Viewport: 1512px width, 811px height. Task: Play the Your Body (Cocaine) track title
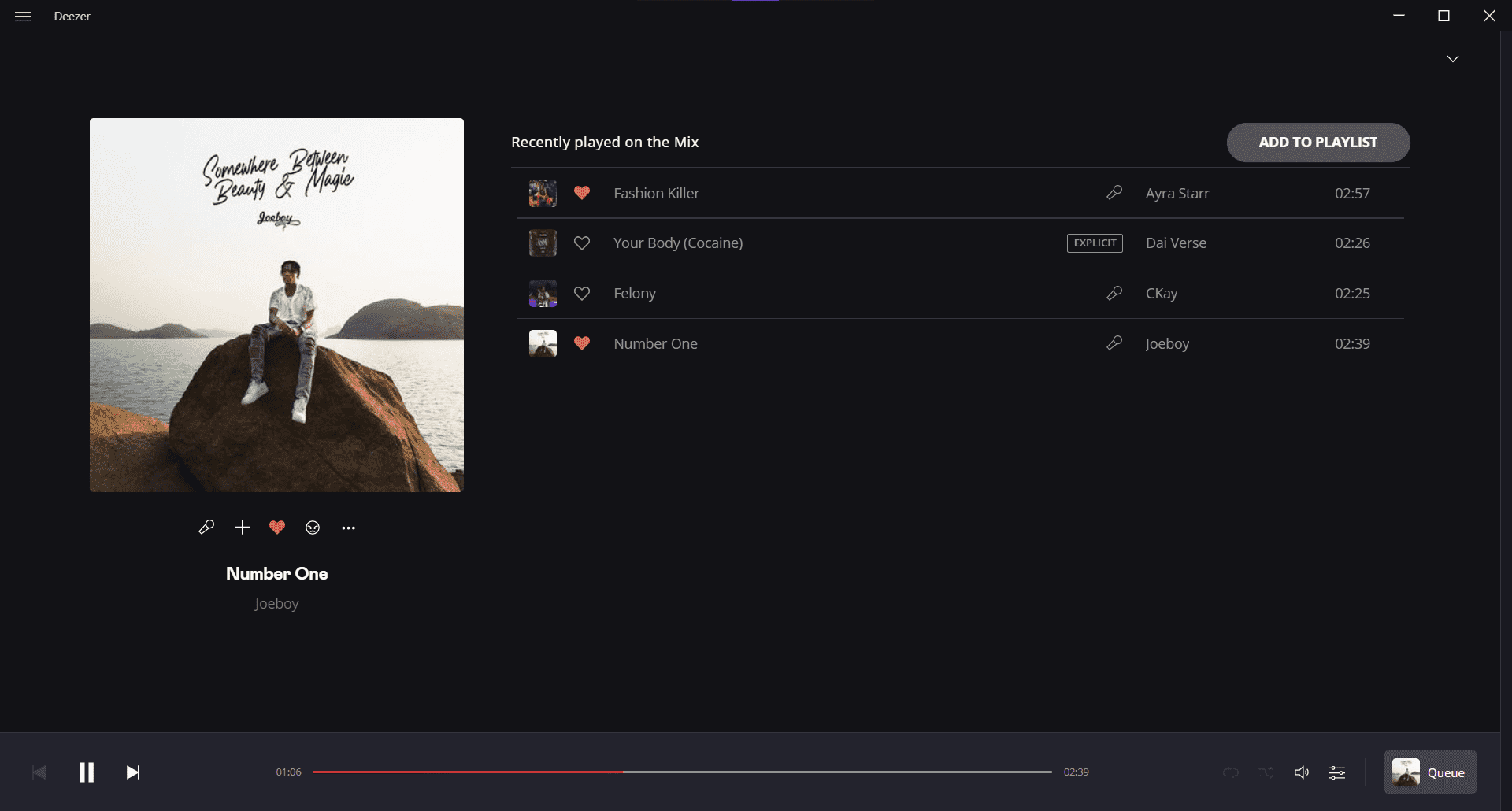[x=678, y=243]
